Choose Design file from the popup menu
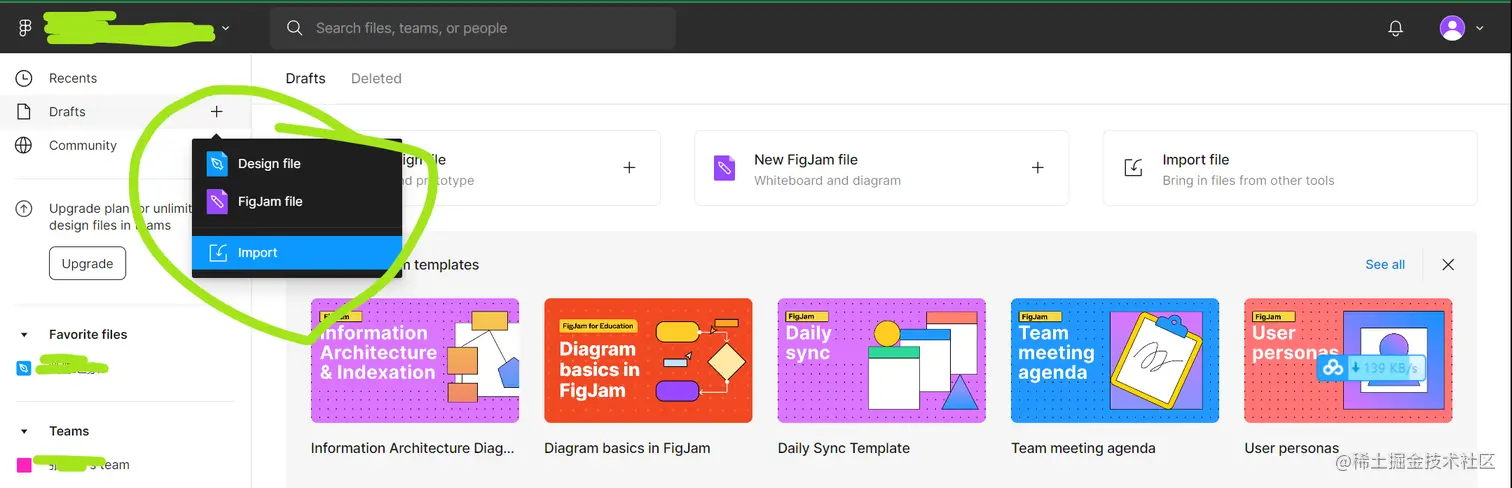 [297, 164]
